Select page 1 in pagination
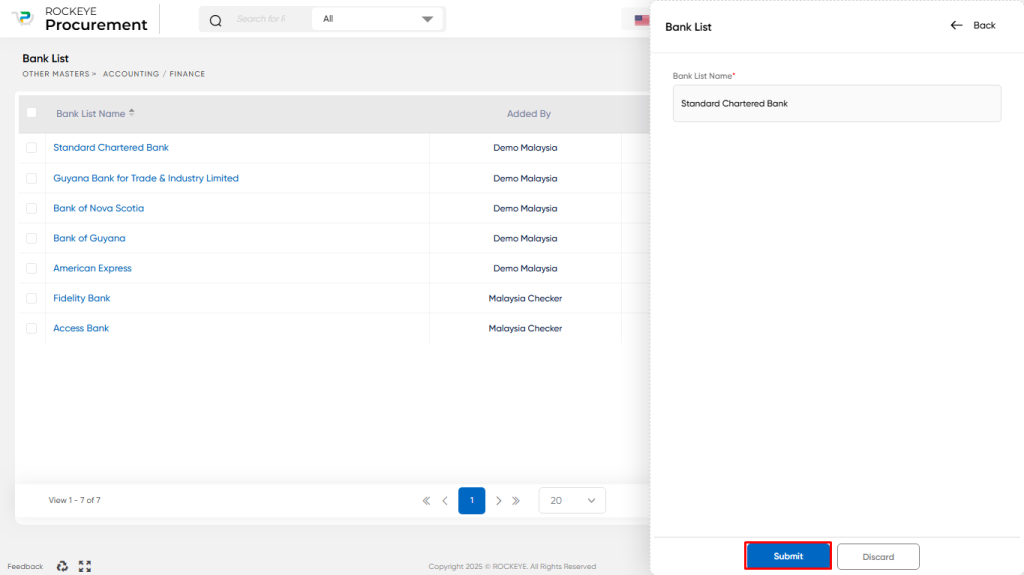 tap(472, 501)
